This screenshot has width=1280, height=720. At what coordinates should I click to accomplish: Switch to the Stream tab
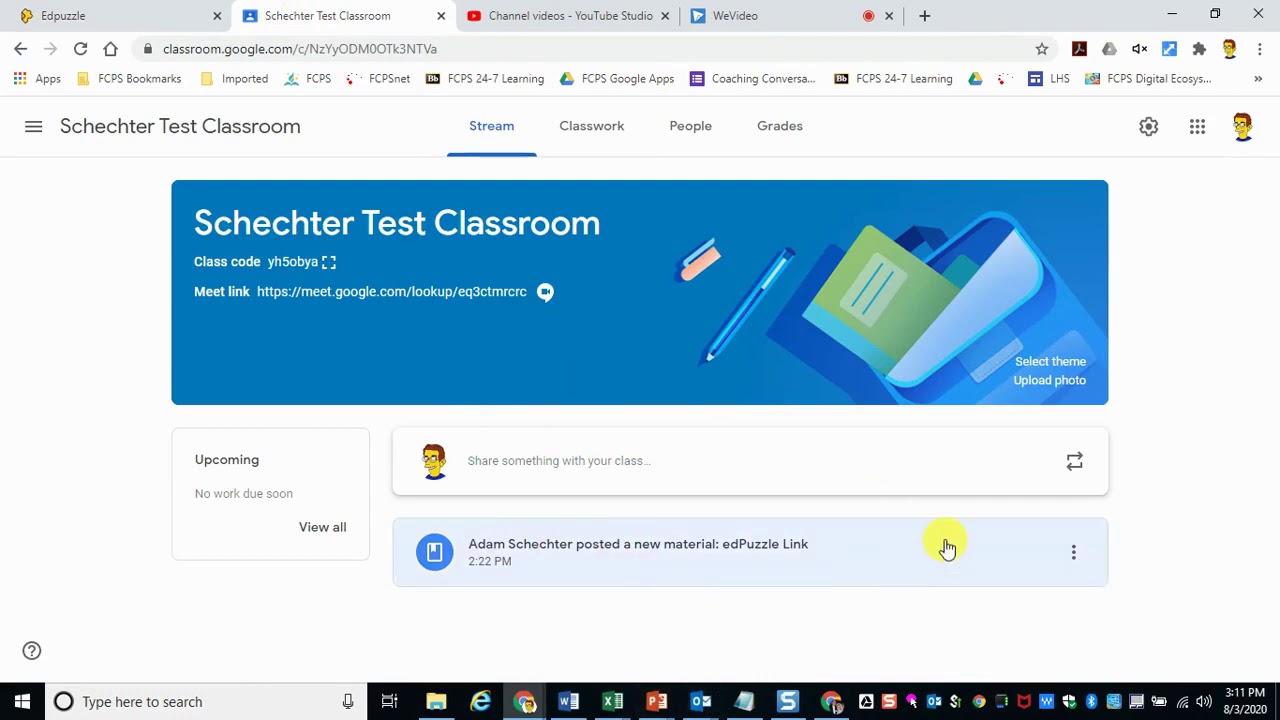(x=492, y=126)
